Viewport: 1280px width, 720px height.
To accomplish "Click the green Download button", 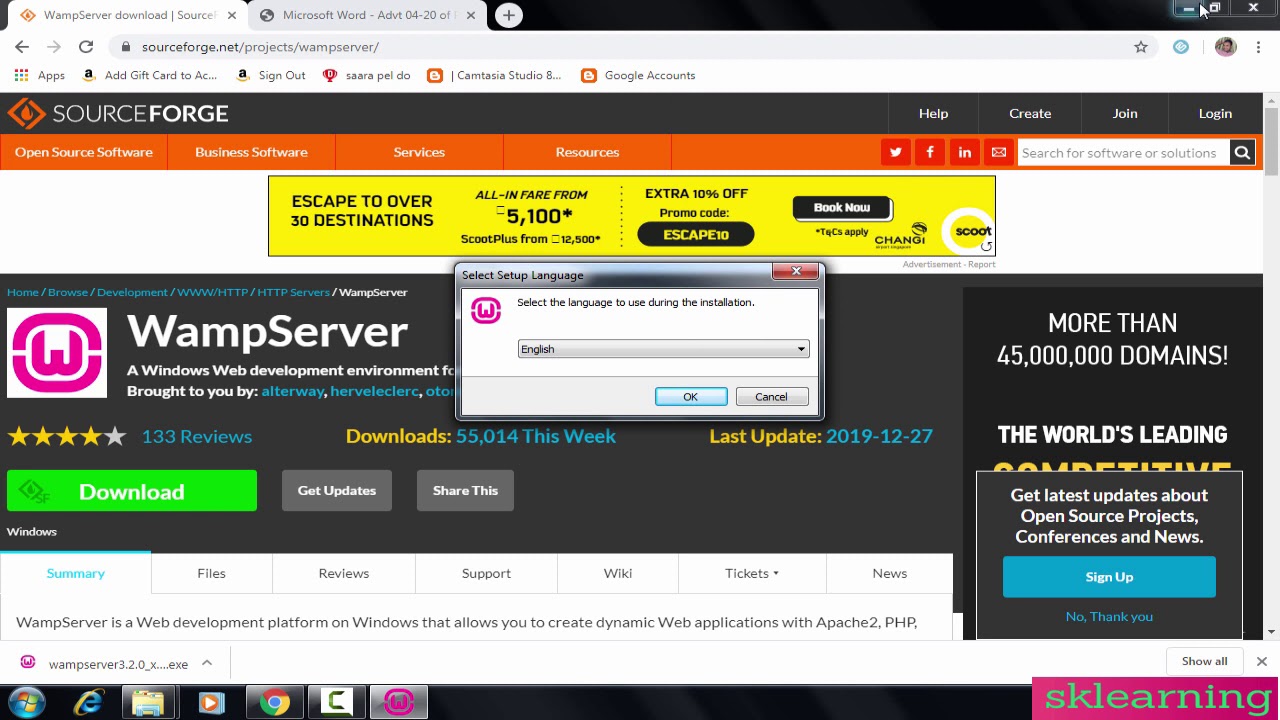I will 132,491.
